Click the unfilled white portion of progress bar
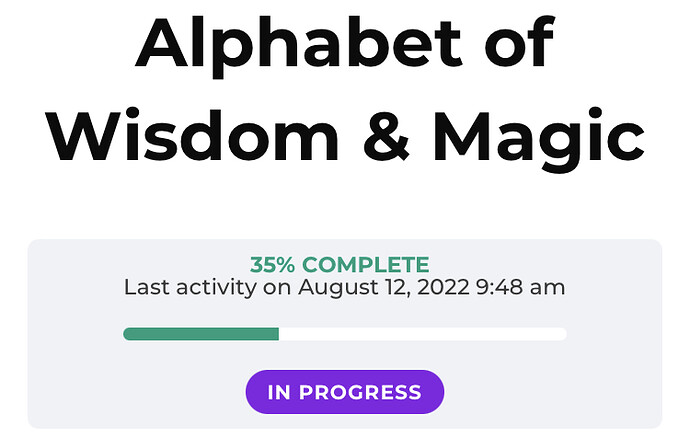Viewport: 690px width, 448px height. pos(420,334)
